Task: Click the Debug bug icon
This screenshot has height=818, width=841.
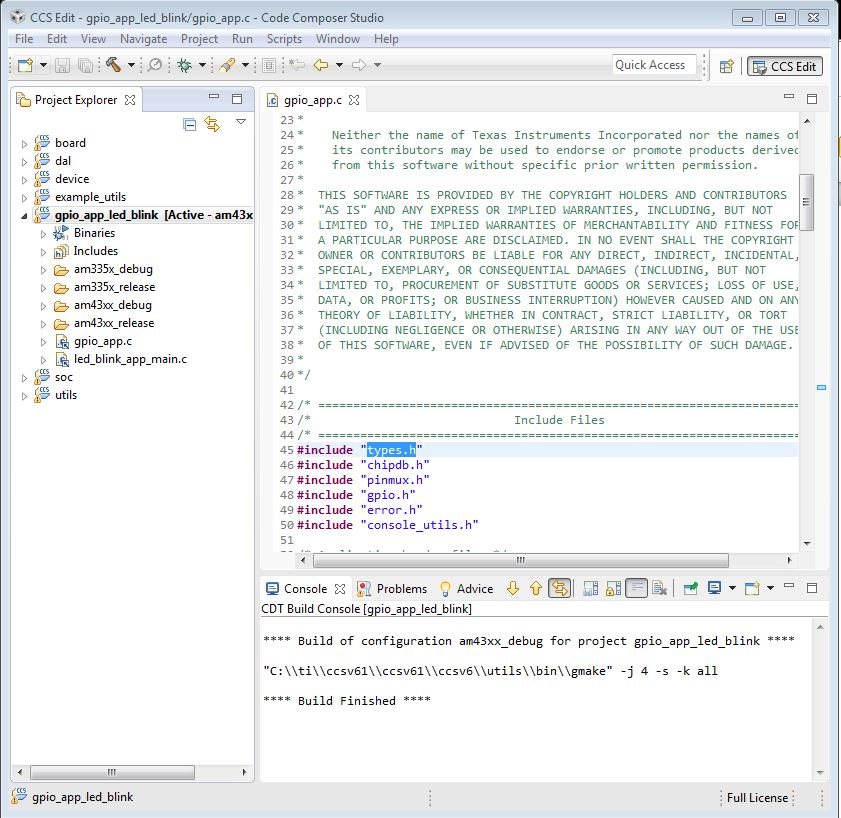Action: tap(185, 65)
